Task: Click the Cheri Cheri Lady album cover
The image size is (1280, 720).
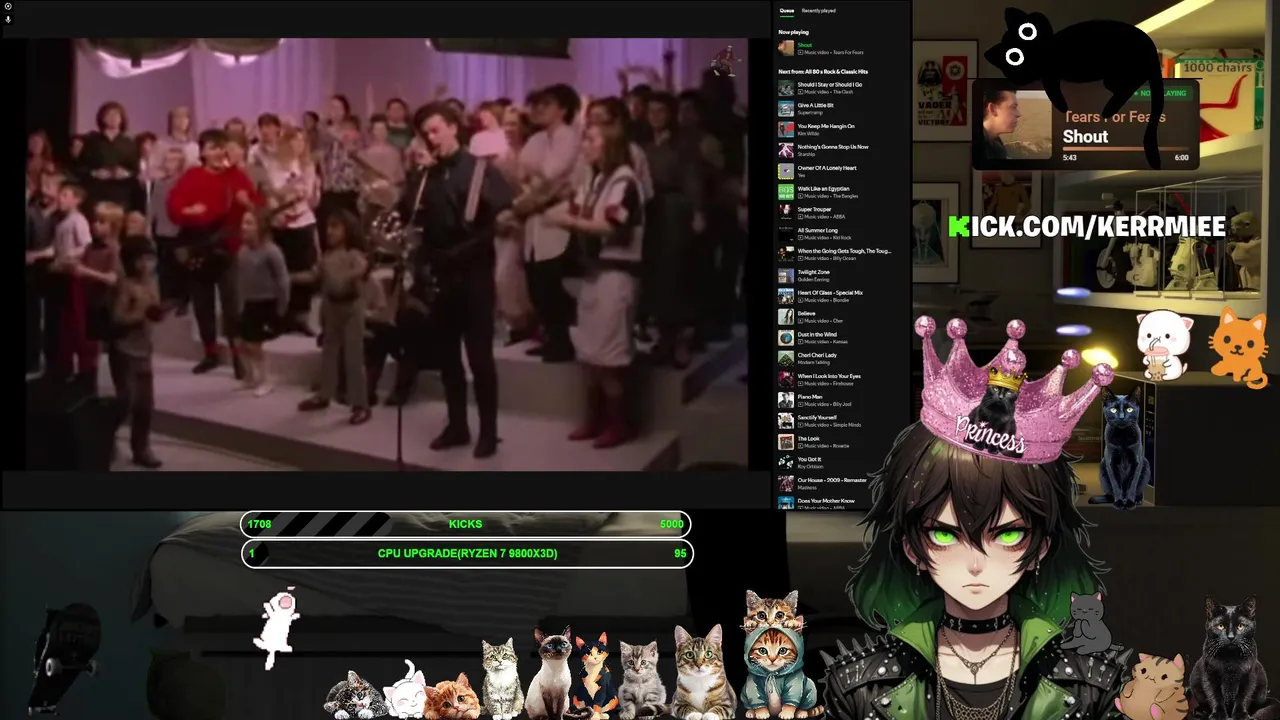Action: (786, 359)
